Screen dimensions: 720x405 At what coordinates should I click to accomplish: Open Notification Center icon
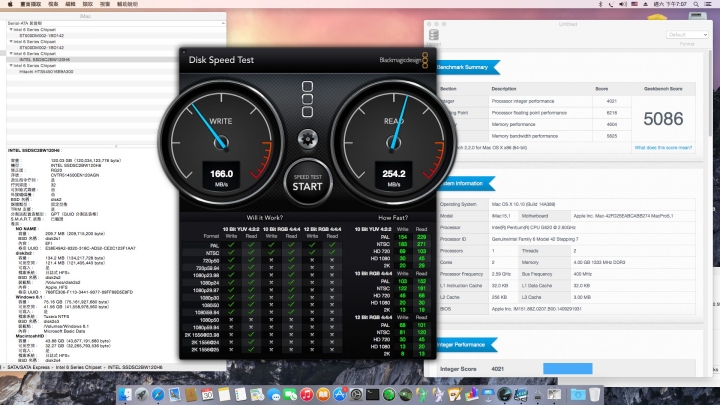pyautogui.click(x=709, y=4)
